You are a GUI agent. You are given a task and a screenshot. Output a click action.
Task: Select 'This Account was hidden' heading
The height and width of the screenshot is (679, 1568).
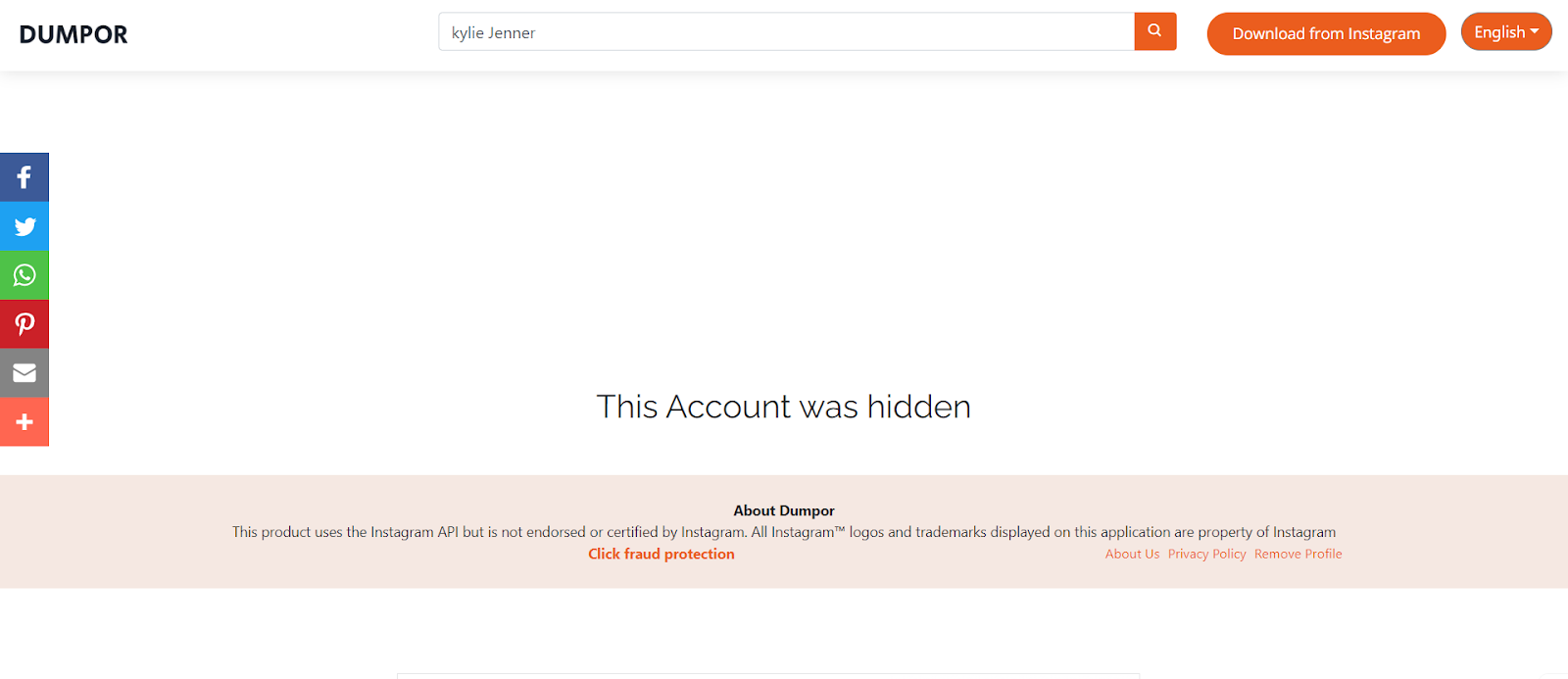(x=784, y=407)
